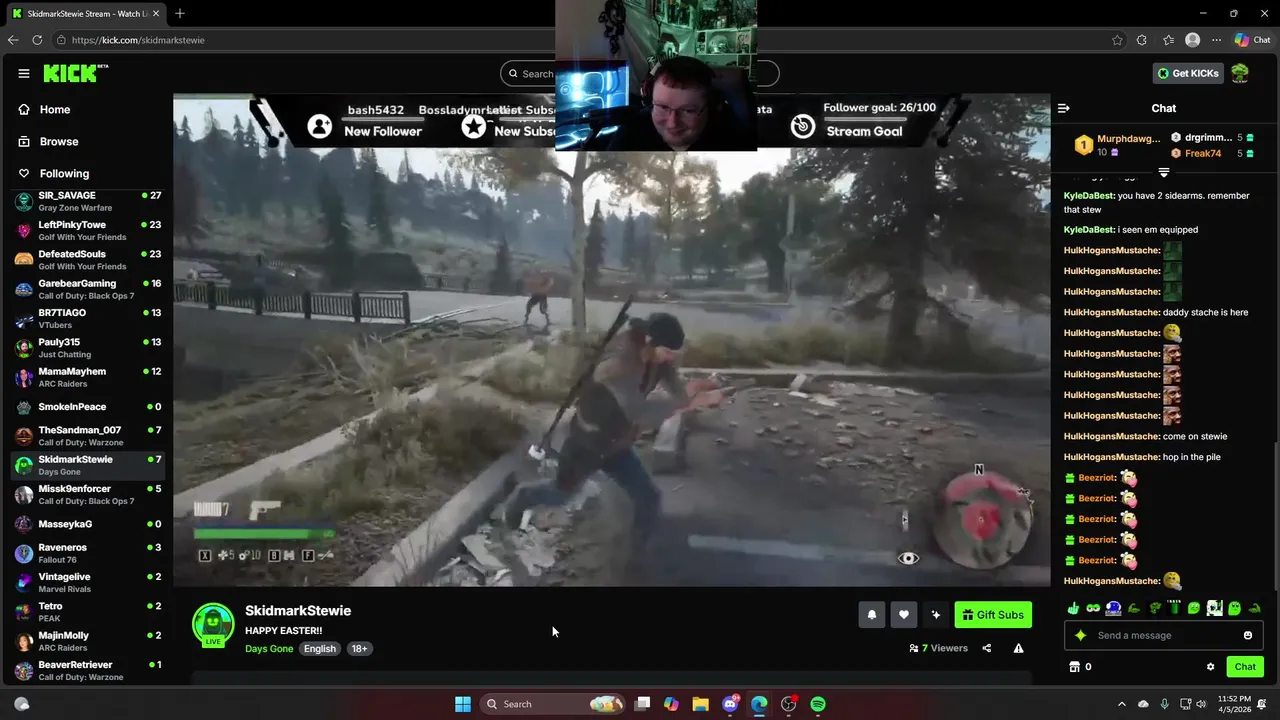This screenshot has height=720, width=1280.
Task: Click the English language tag
Action: pyautogui.click(x=320, y=648)
